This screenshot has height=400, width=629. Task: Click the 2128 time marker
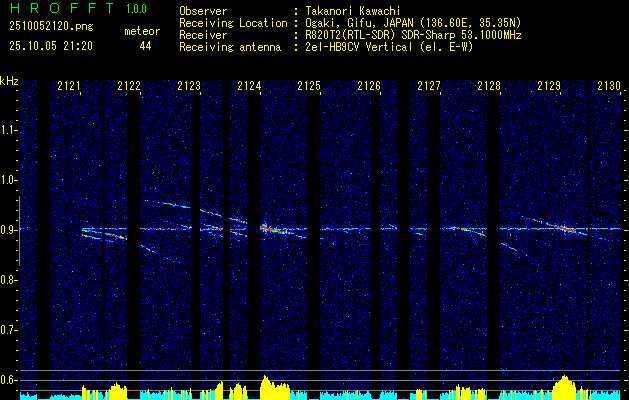[489, 85]
